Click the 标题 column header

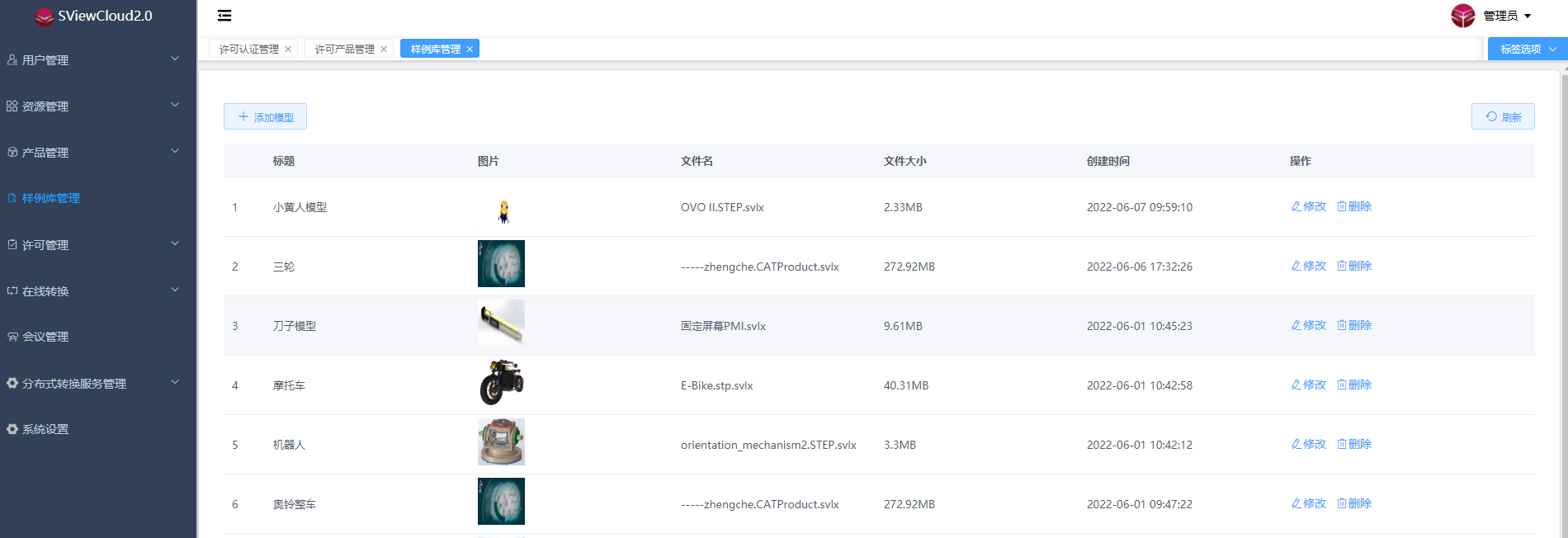284,161
